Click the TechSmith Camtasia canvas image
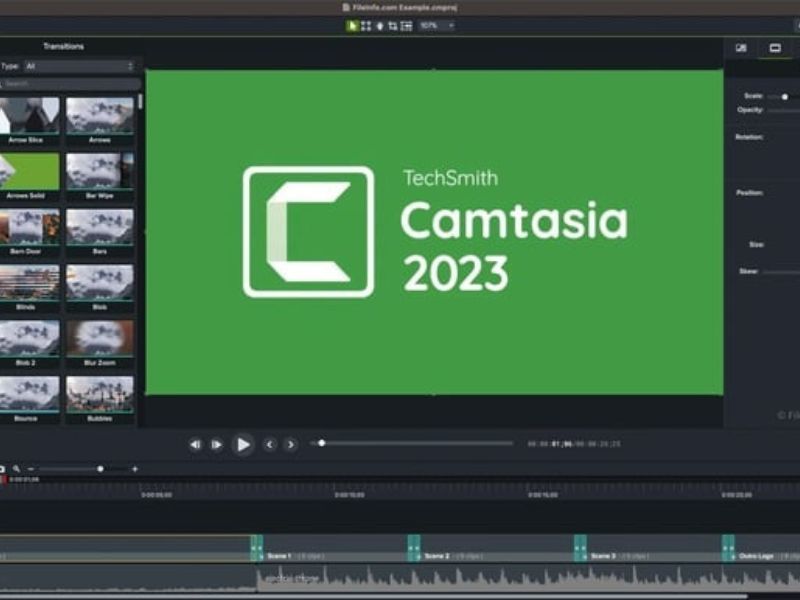Viewport: 800px width, 600px height. point(434,232)
